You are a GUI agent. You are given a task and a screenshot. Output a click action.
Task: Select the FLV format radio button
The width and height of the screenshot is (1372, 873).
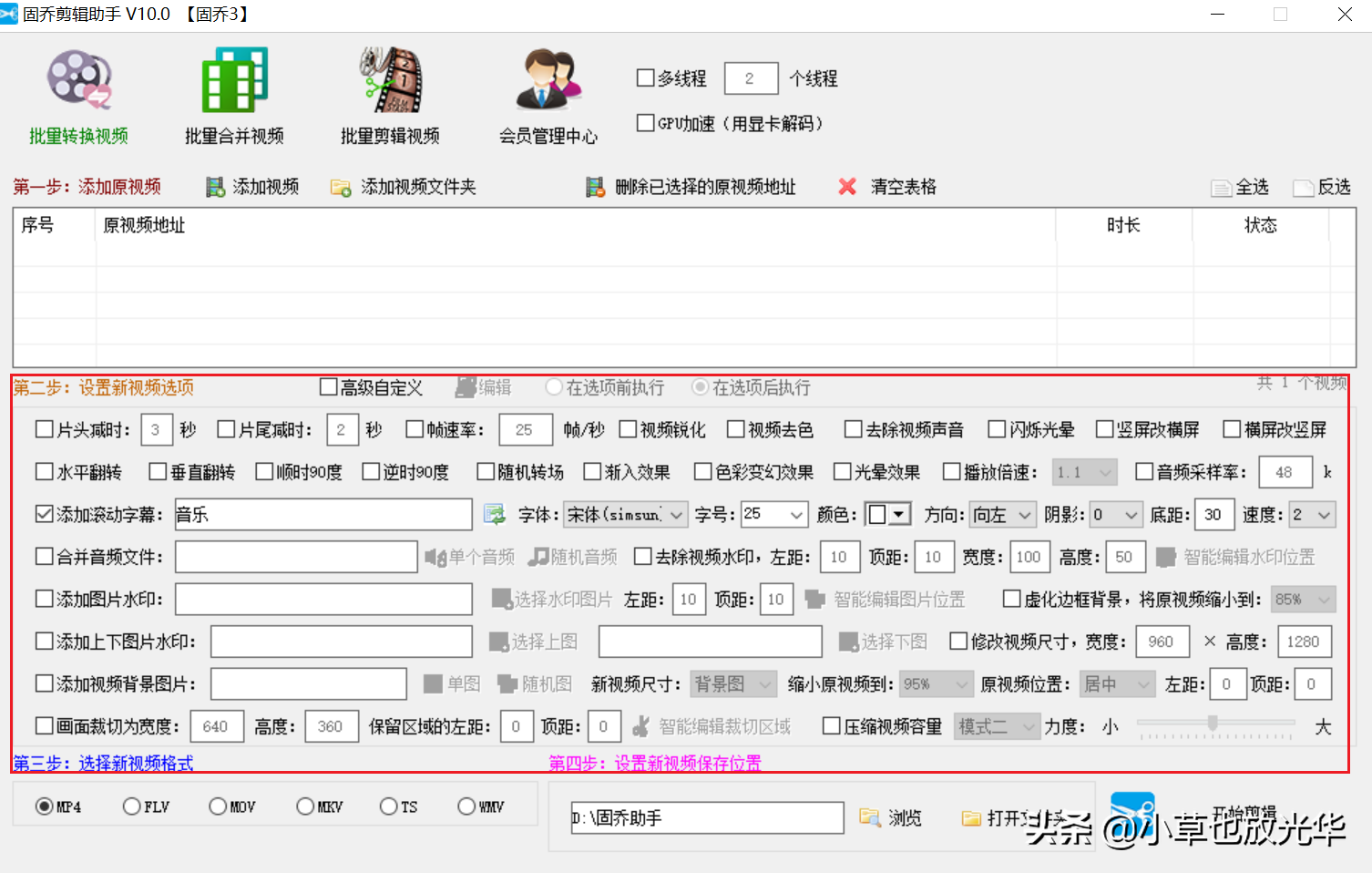click(x=131, y=806)
